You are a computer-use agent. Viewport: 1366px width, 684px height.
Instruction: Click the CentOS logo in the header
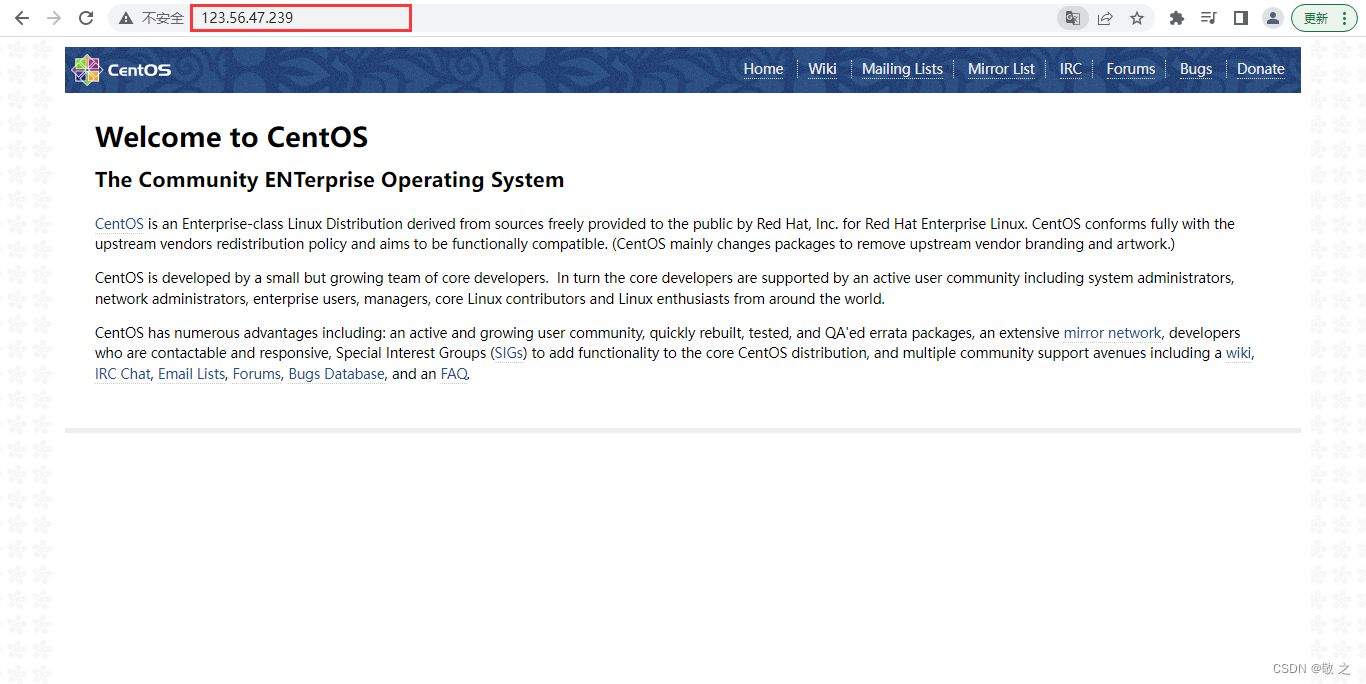(x=121, y=70)
